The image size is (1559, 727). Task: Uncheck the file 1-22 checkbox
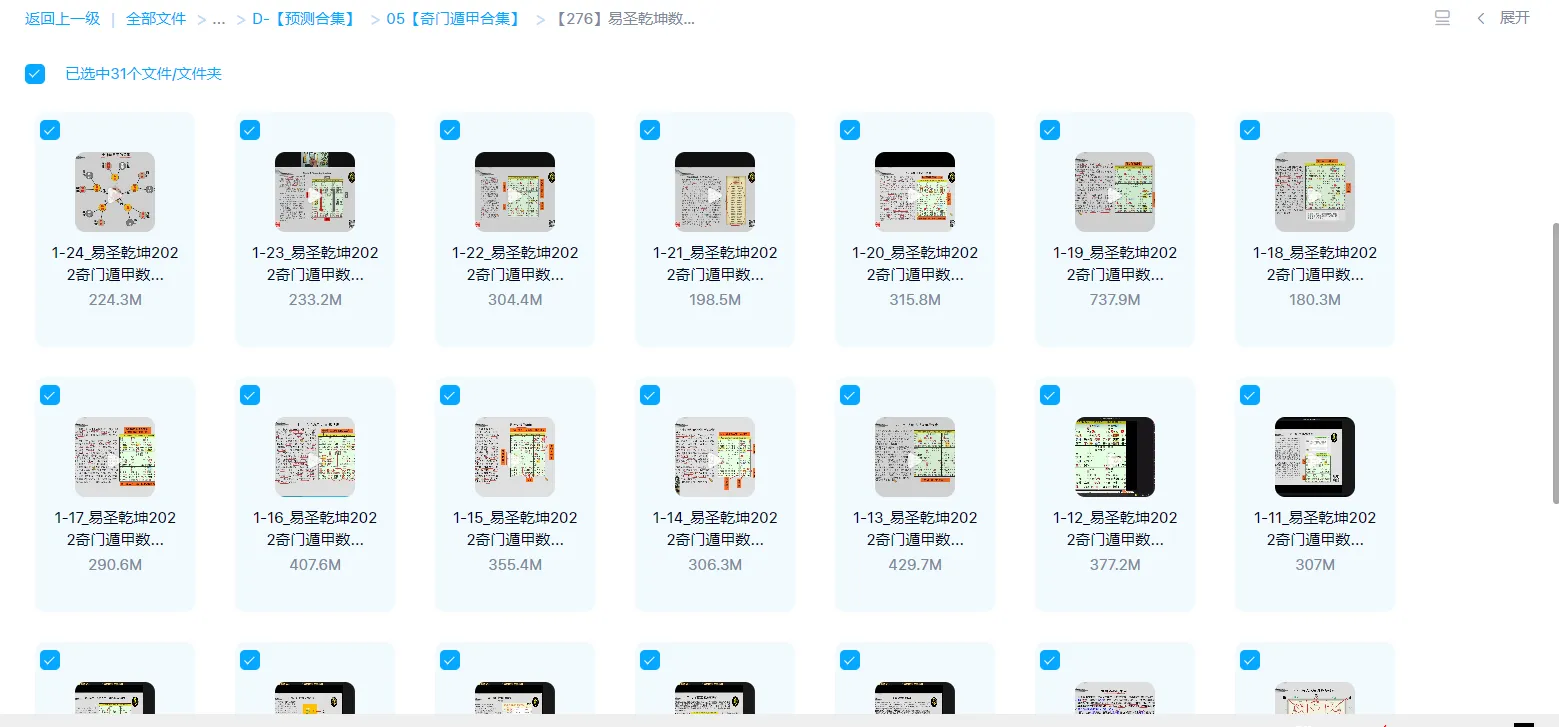[x=450, y=130]
